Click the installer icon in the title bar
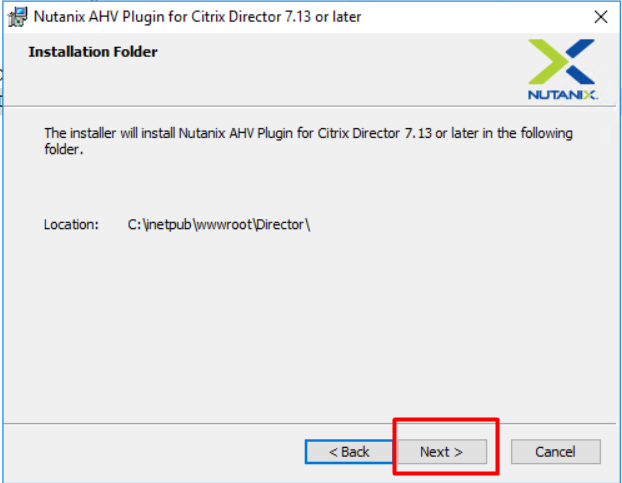 (17, 17)
